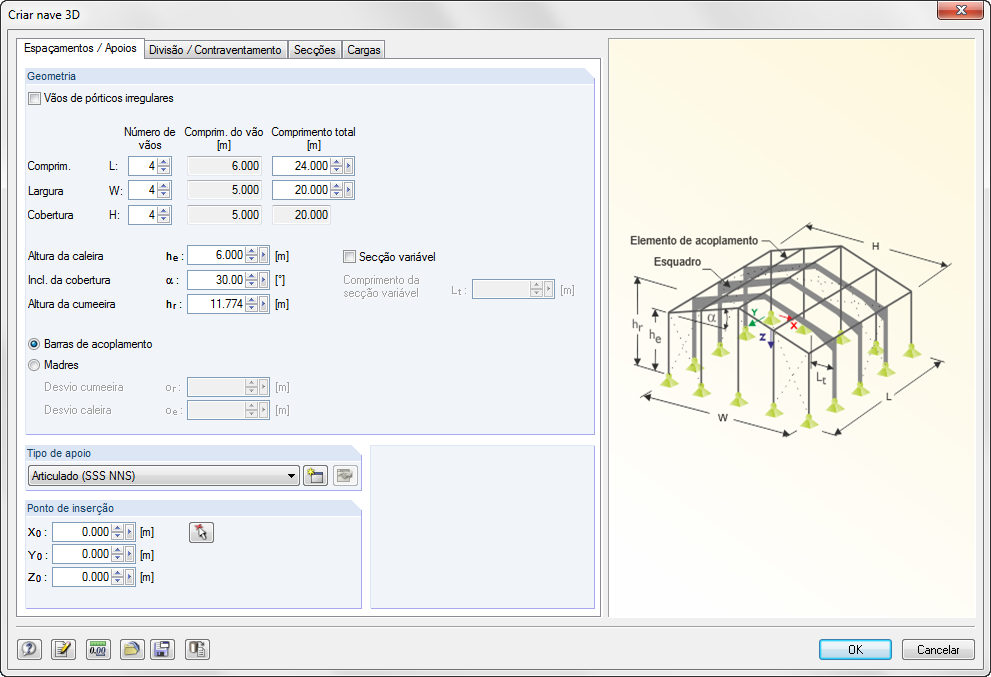Click the spinner of Altura da caleira field
The image size is (991, 677).
pyautogui.click(x=252, y=255)
